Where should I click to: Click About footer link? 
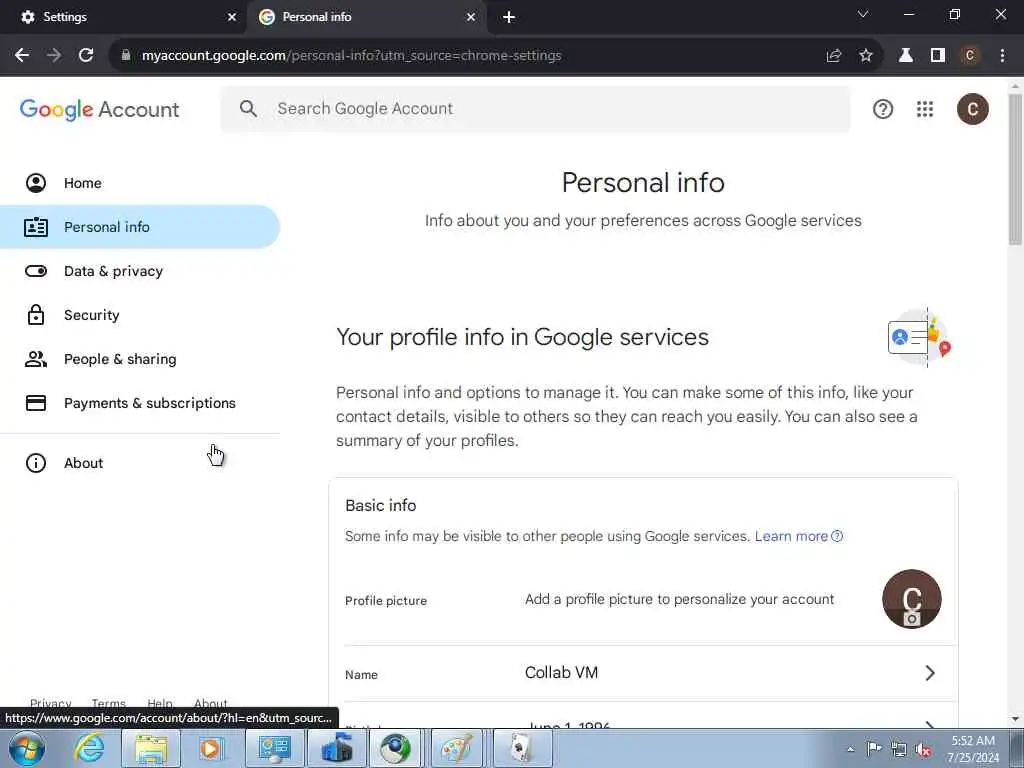click(x=211, y=703)
